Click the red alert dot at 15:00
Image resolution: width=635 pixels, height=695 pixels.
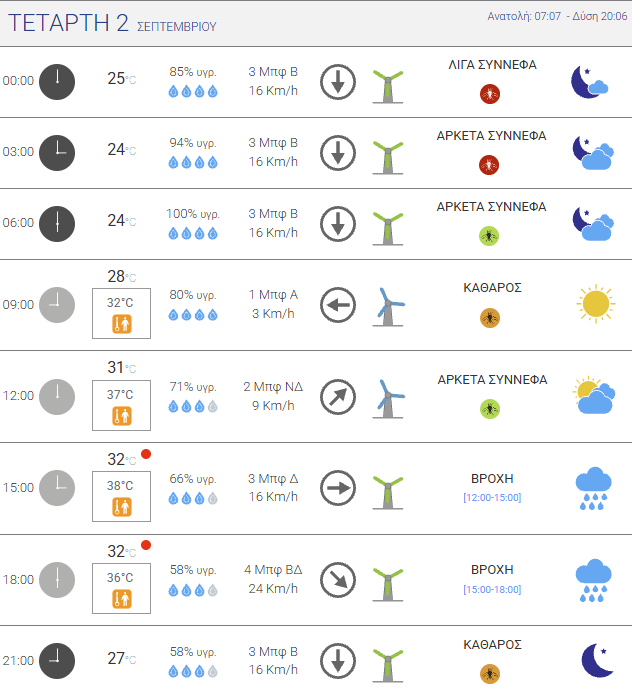[146, 454]
